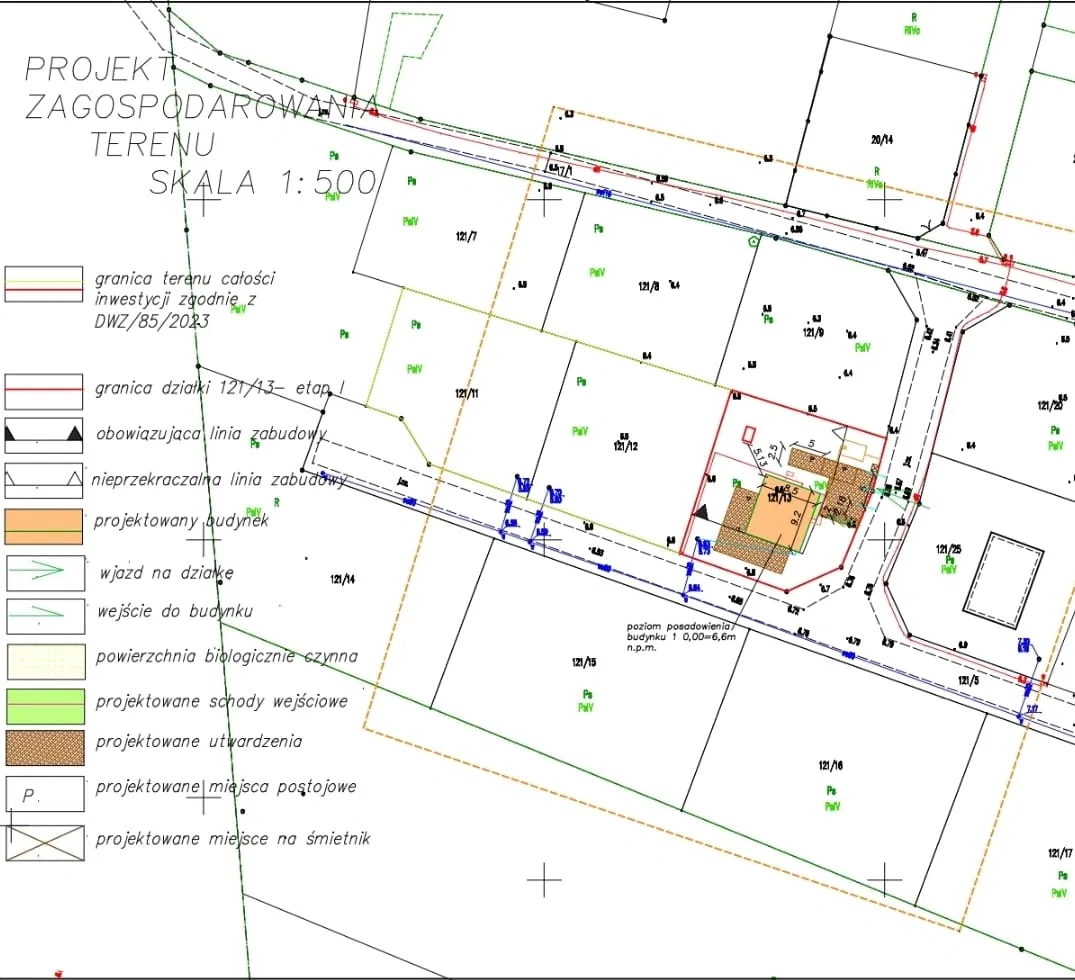This screenshot has width=1075, height=980.
Task: Select the granica terenu całości inwestycji symbol
Action: coord(44,284)
